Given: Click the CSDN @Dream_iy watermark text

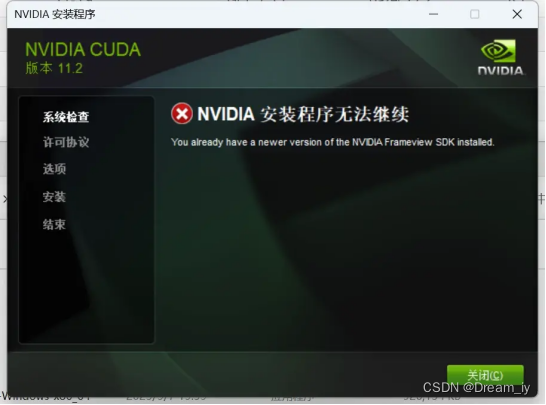Looking at the screenshot, I should pyautogui.click(x=476, y=388).
